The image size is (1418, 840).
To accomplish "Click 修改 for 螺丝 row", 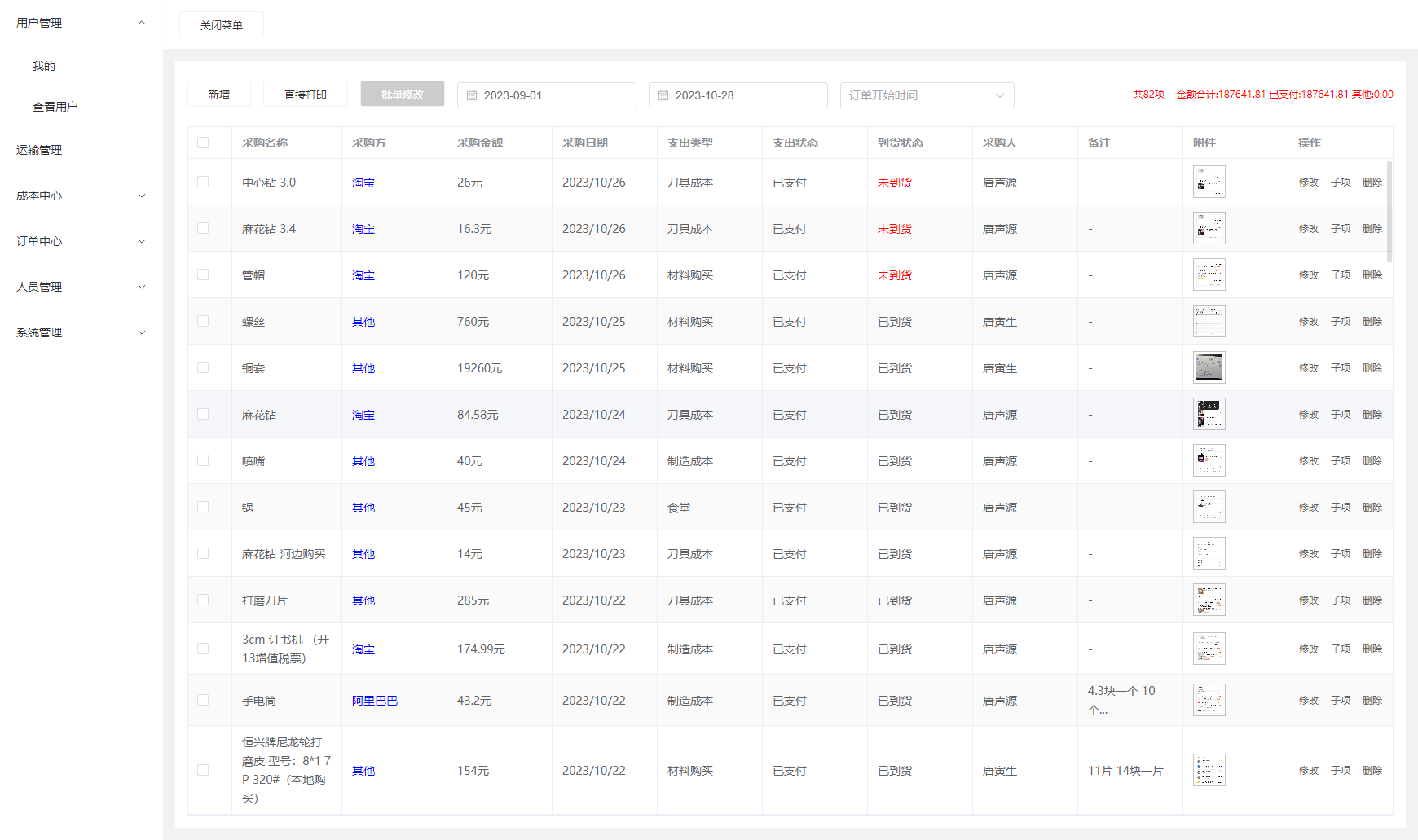I will click(x=1309, y=322).
